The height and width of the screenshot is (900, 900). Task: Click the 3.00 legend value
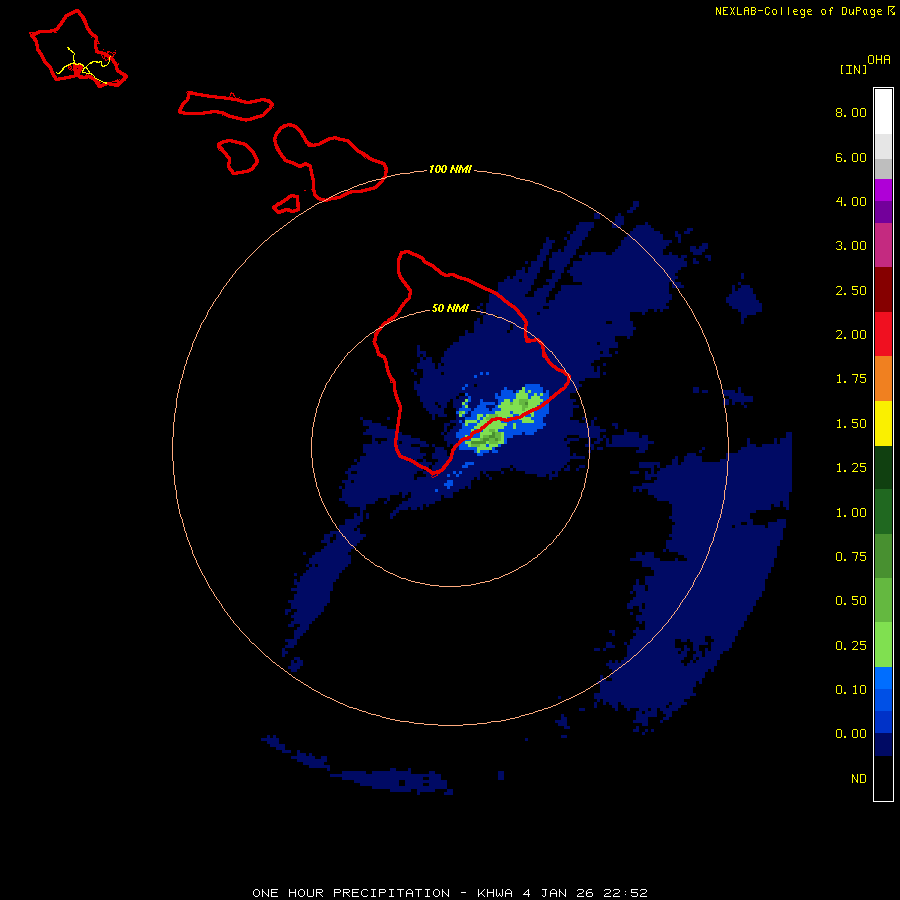851,246
